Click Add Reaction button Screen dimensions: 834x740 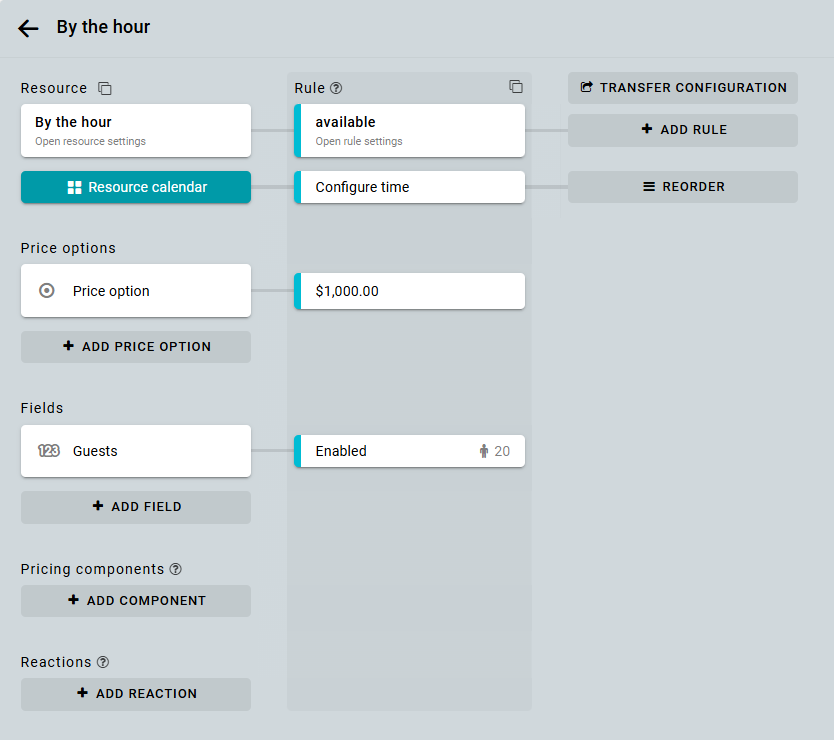(x=136, y=694)
